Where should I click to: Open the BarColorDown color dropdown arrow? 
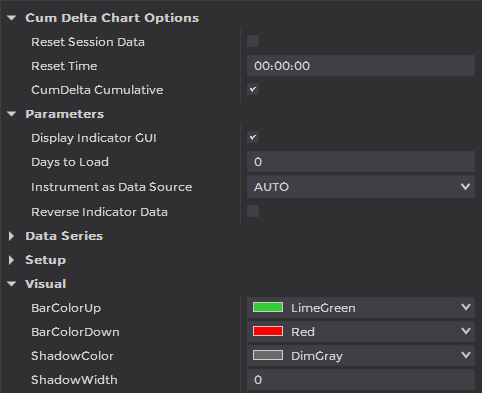click(x=466, y=331)
